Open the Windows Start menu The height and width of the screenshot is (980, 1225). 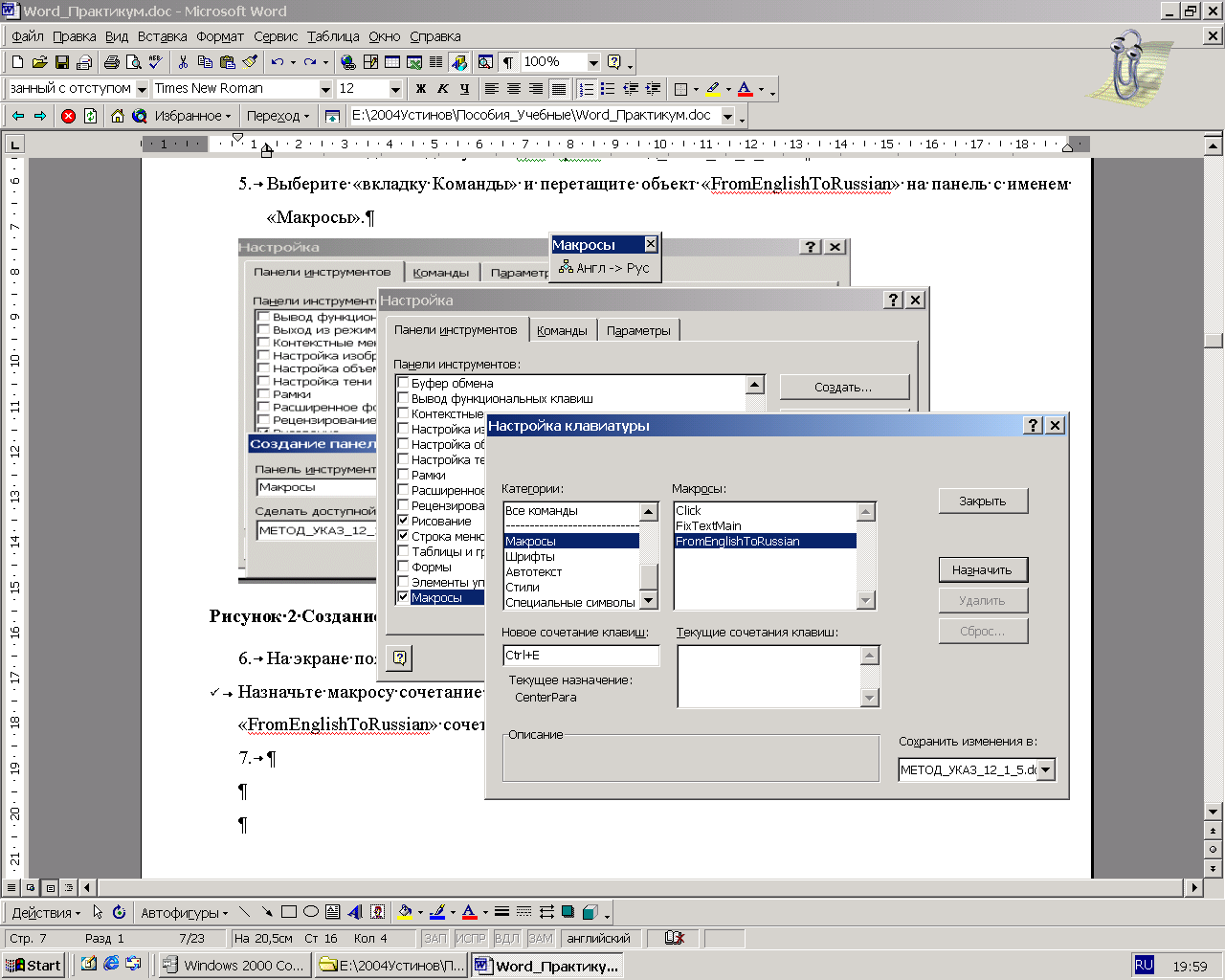tap(33, 965)
